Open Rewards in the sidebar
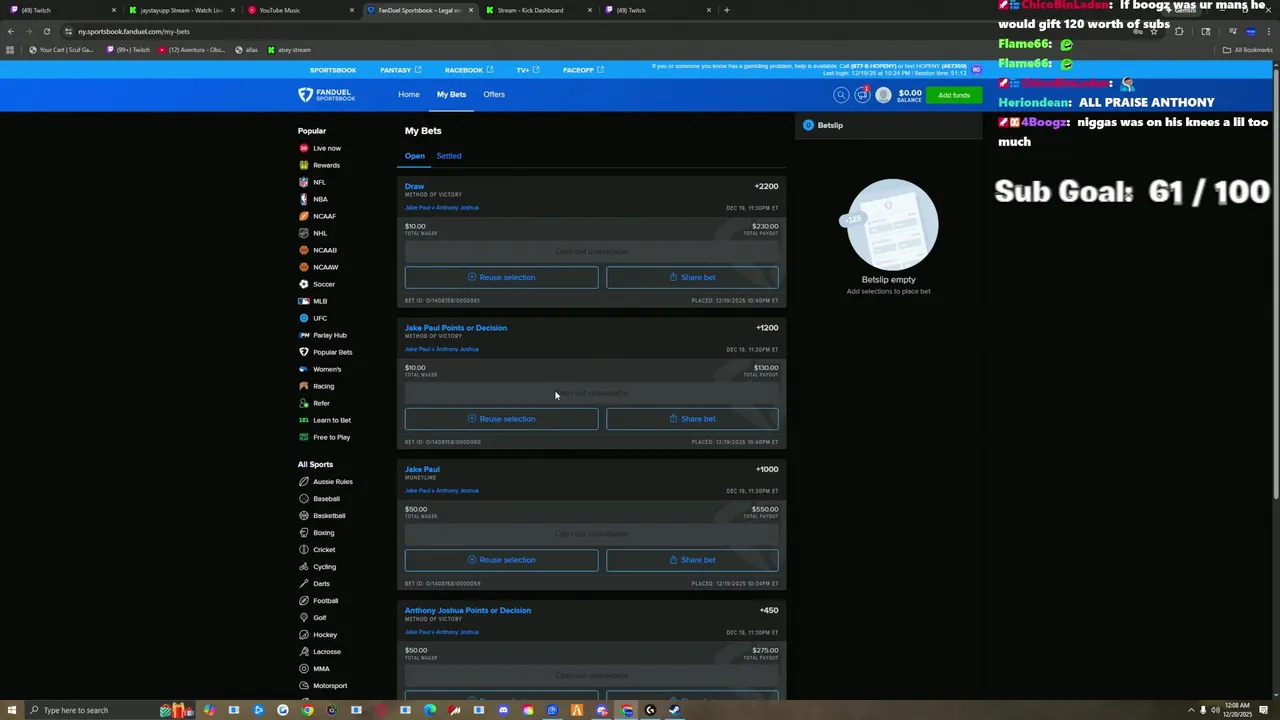Image resolution: width=1280 pixels, height=720 pixels. tap(326, 165)
